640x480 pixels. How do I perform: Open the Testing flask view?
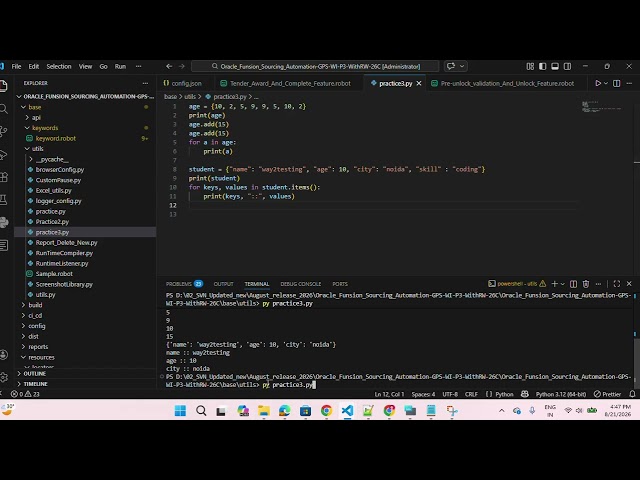tap(3, 200)
